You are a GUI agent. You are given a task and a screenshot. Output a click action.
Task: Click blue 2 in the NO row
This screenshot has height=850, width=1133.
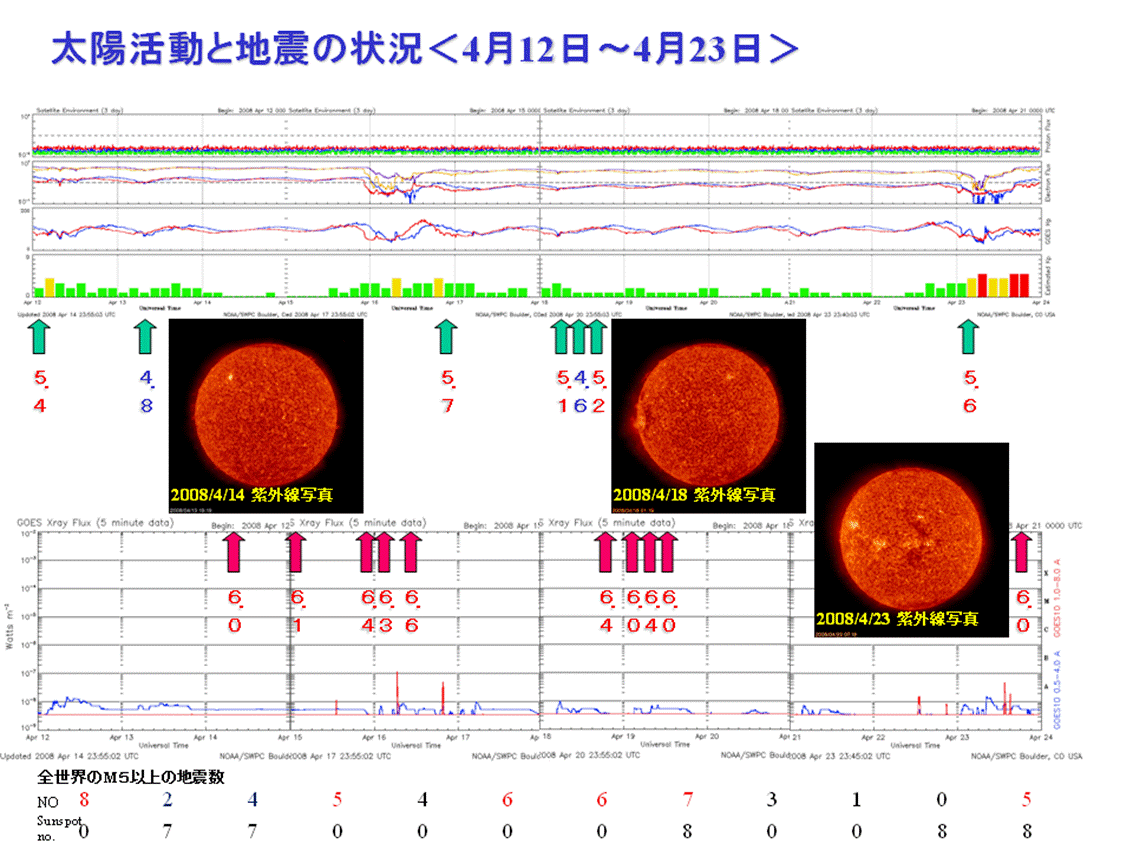click(168, 799)
